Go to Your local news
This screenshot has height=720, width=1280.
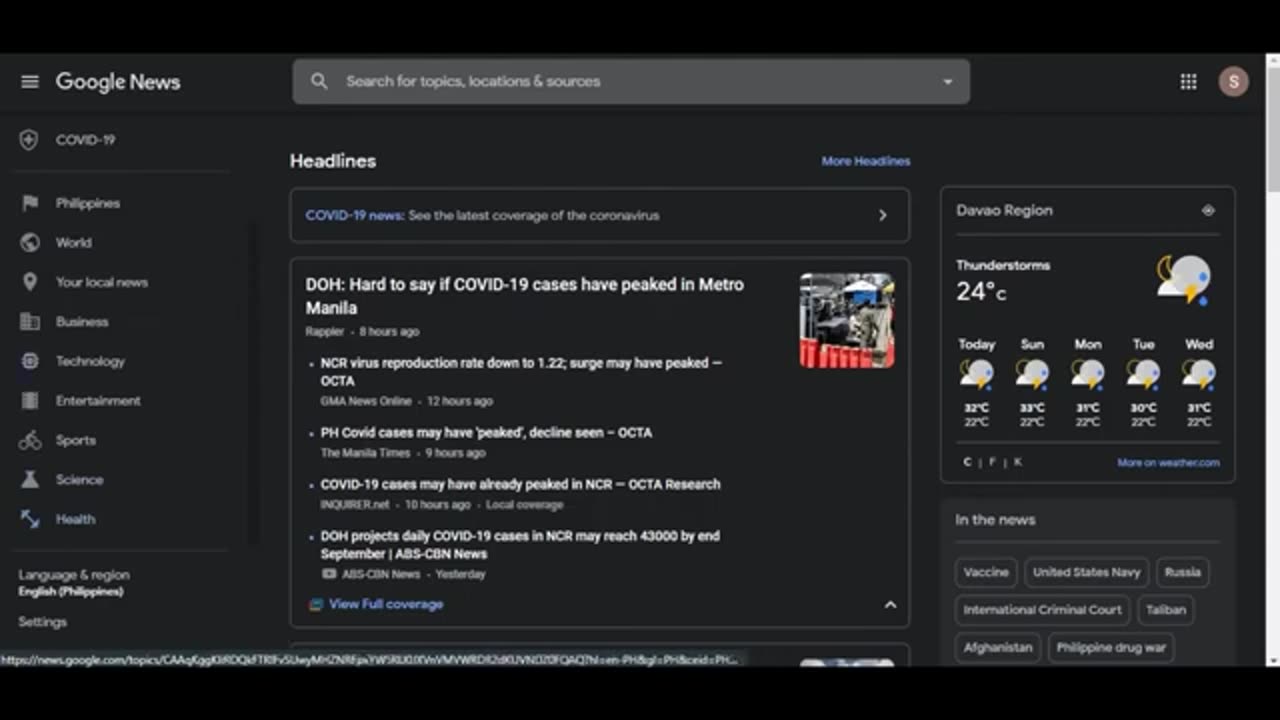[x=101, y=282]
